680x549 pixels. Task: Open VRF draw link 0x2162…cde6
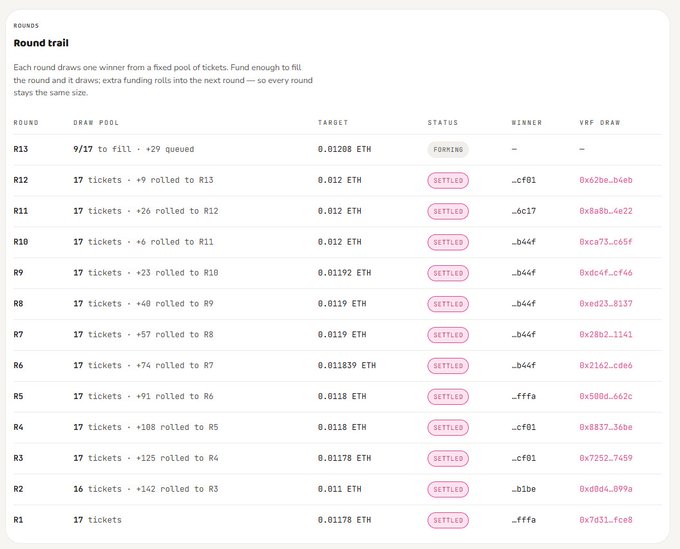pyautogui.click(x=605, y=365)
